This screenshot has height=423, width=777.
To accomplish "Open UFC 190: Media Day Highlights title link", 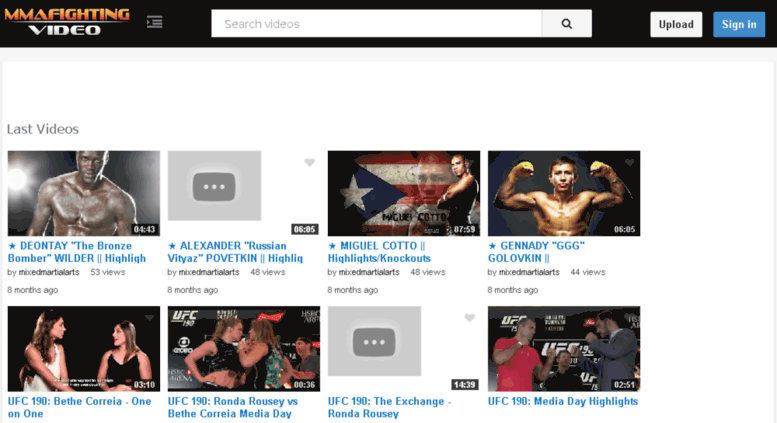I will click(x=563, y=401).
